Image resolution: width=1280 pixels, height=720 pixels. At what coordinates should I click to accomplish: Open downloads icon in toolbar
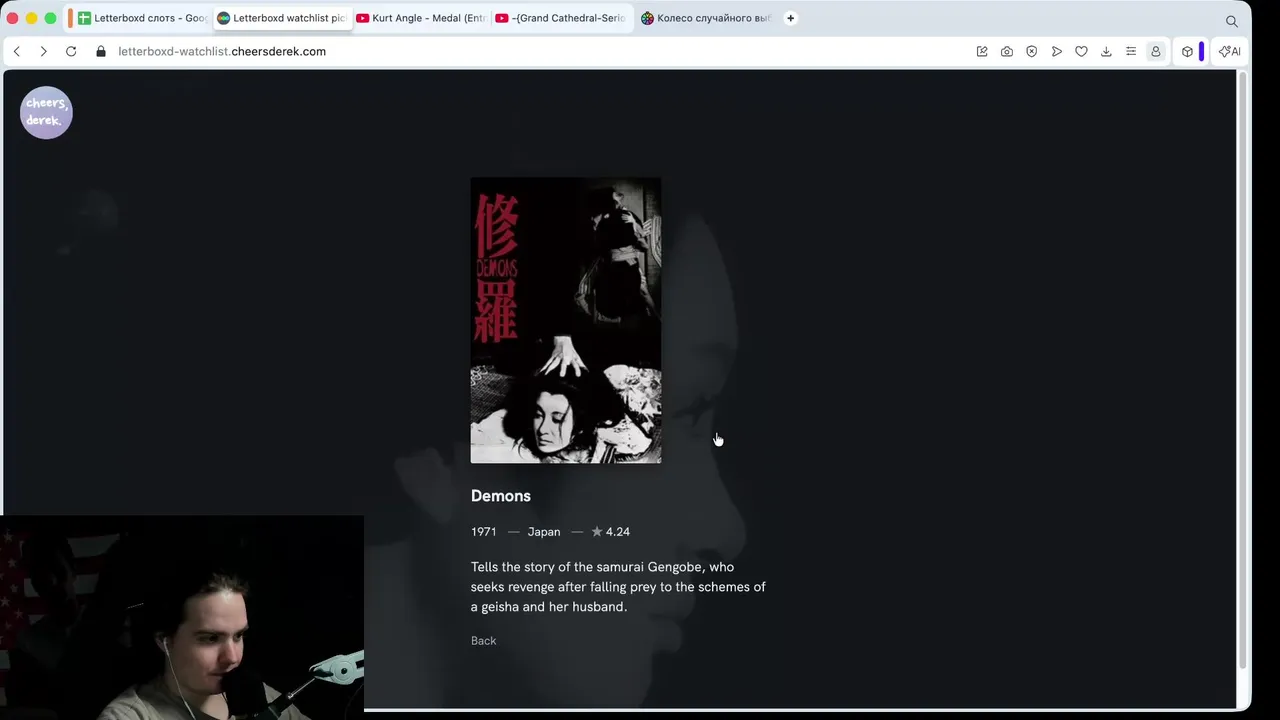click(x=1106, y=51)
